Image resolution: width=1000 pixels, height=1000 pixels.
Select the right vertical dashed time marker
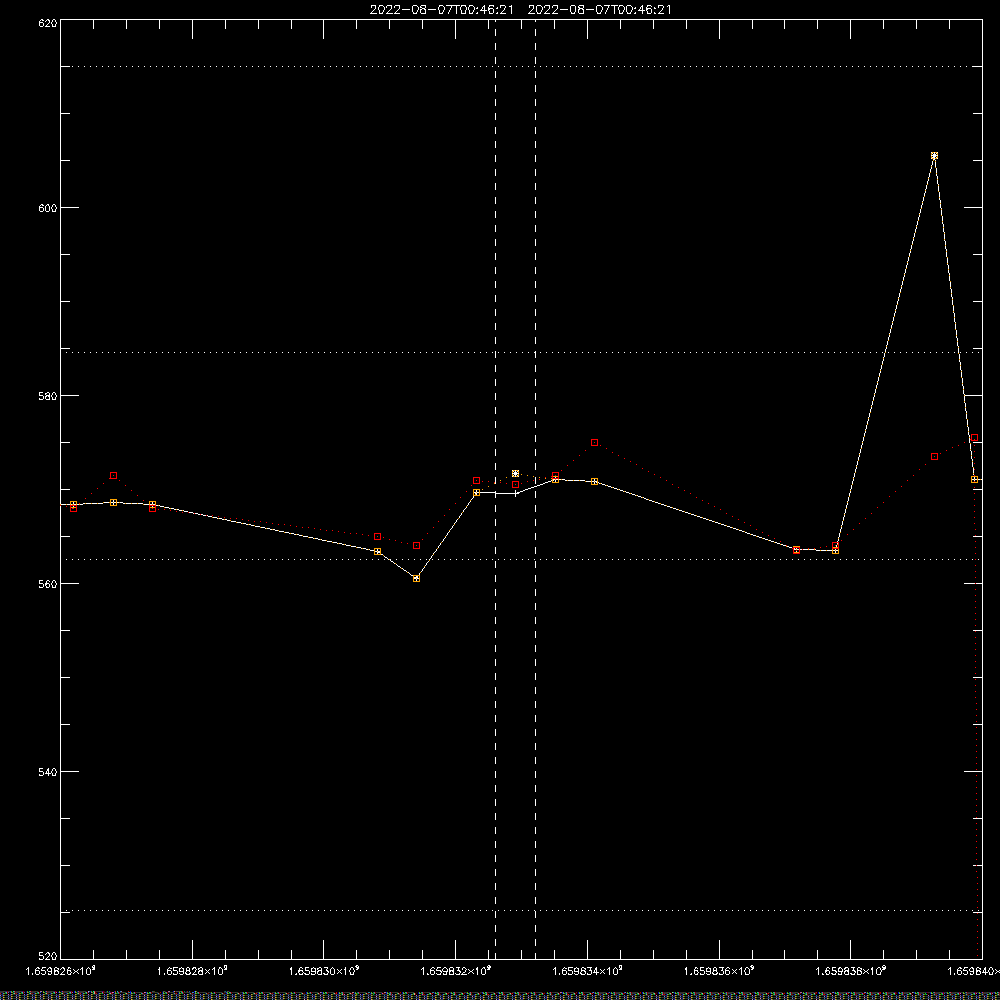pos(535,489)
